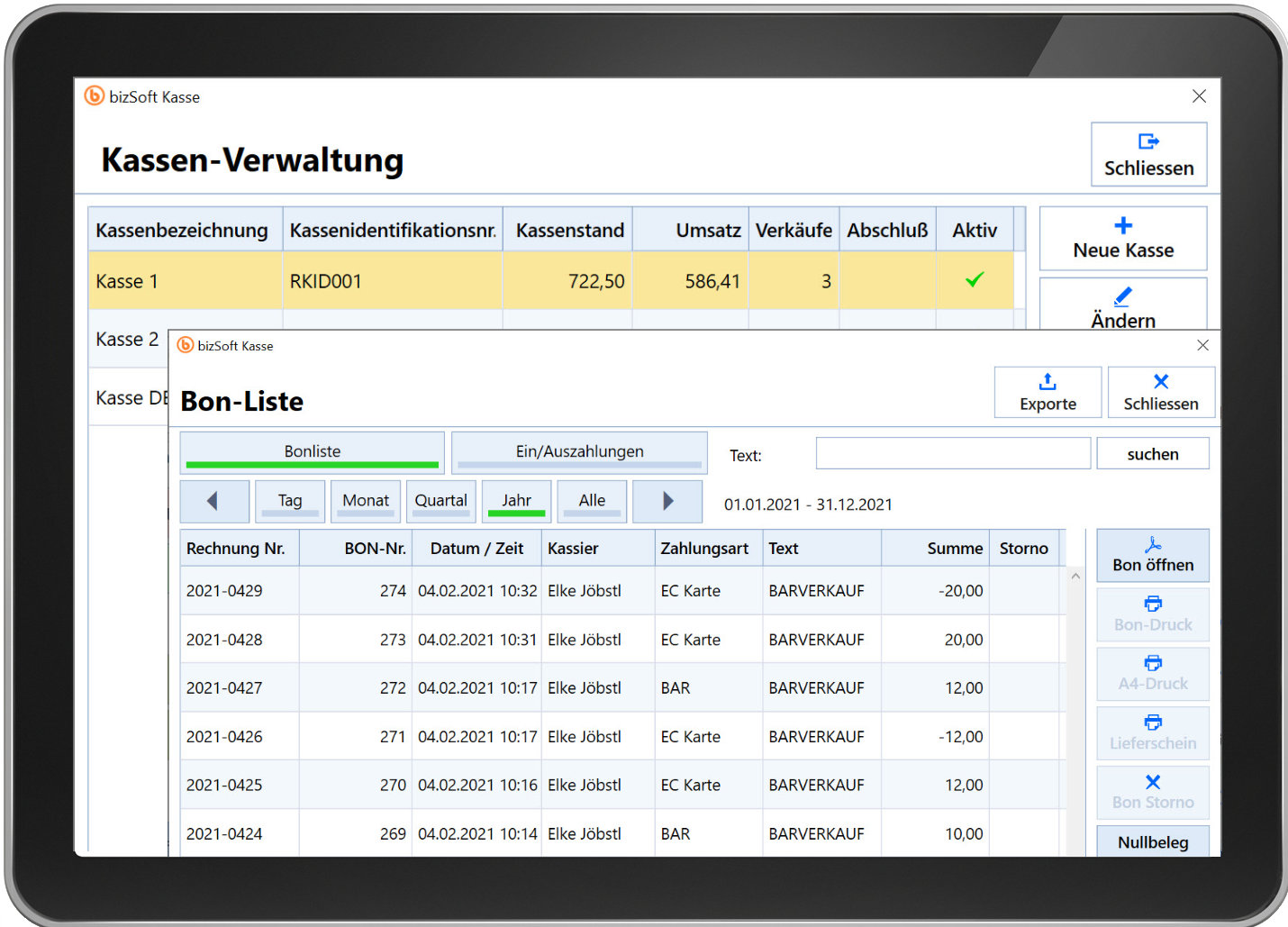Image resolution: width=1288 pixels, height=927 pixels.
Task: Click Schliessen in the Bon-Liste window
Action: coord(1161,392)
